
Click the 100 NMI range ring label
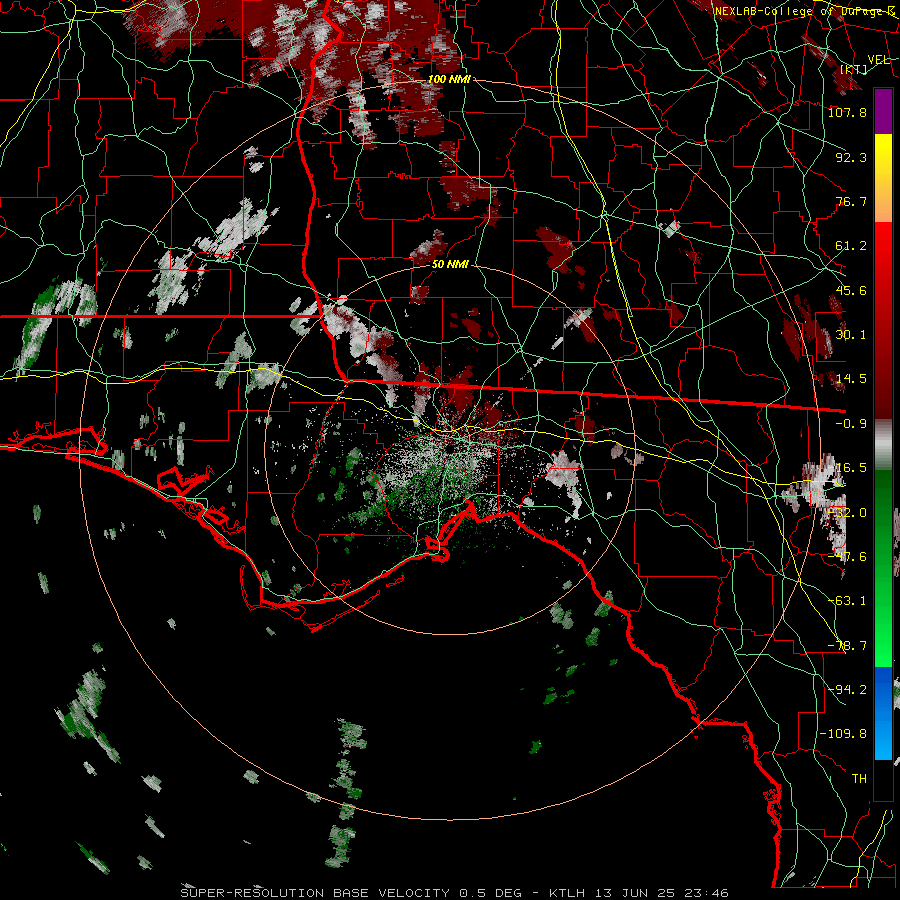(449, 79)
